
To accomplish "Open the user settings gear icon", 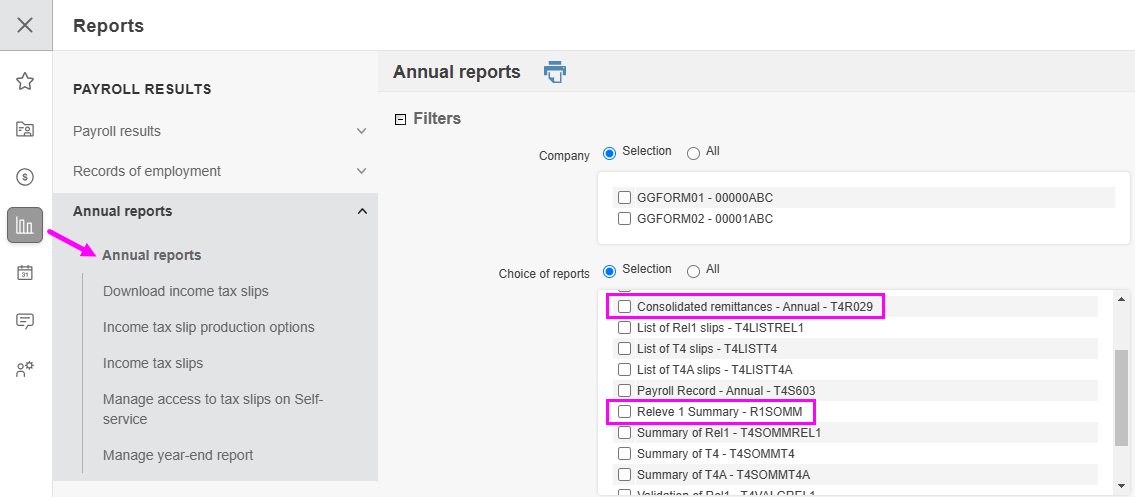I will pos(25,369).
